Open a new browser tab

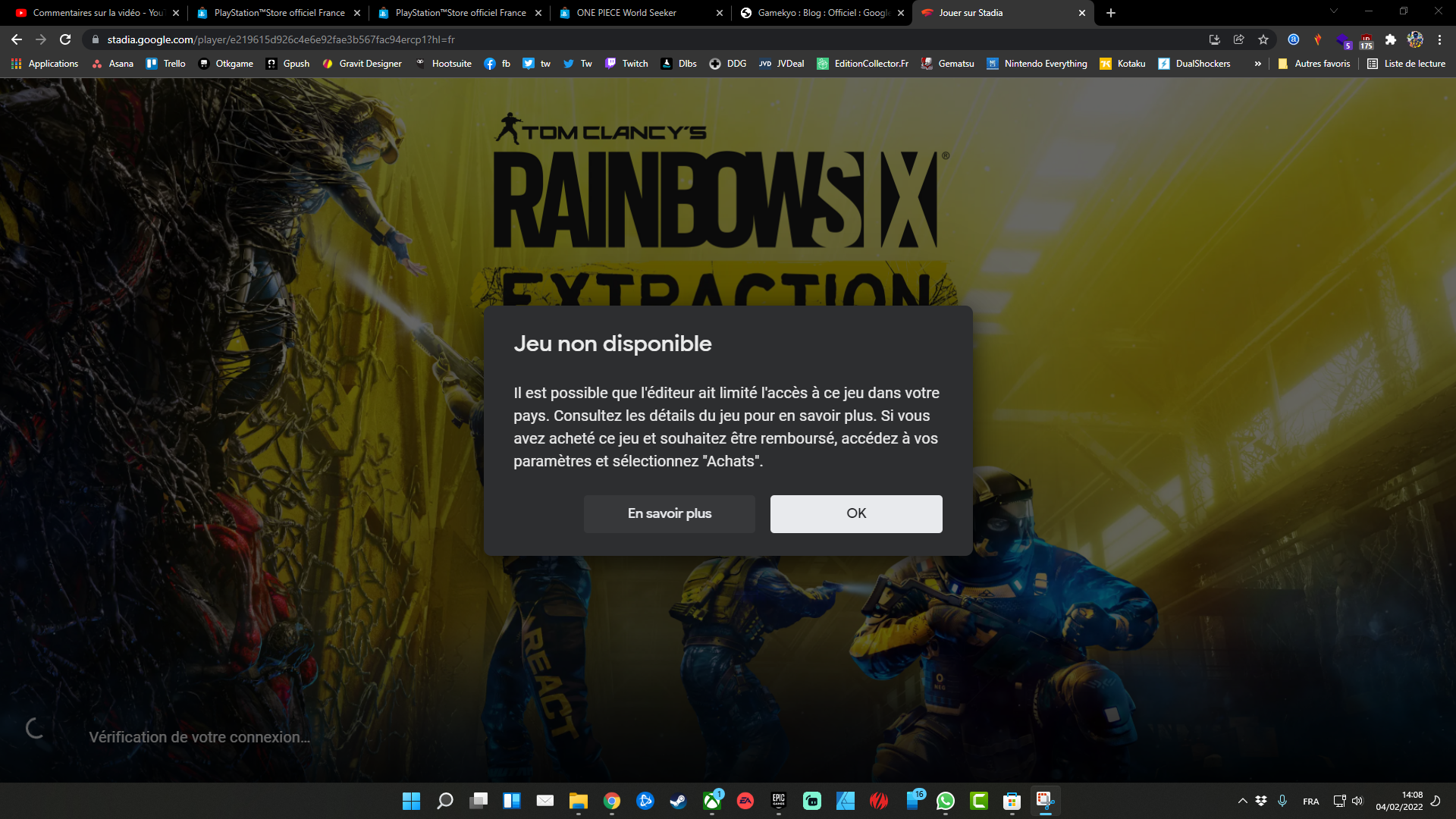1111,13
